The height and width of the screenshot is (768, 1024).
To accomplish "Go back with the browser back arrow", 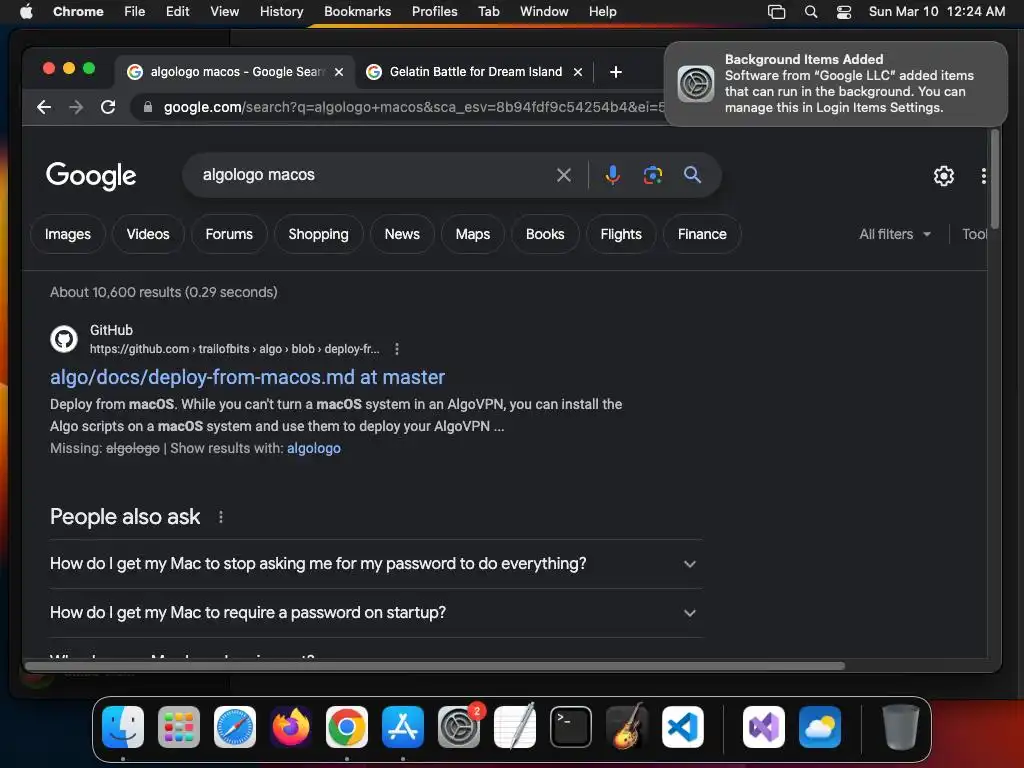I will tap(44, 107).
